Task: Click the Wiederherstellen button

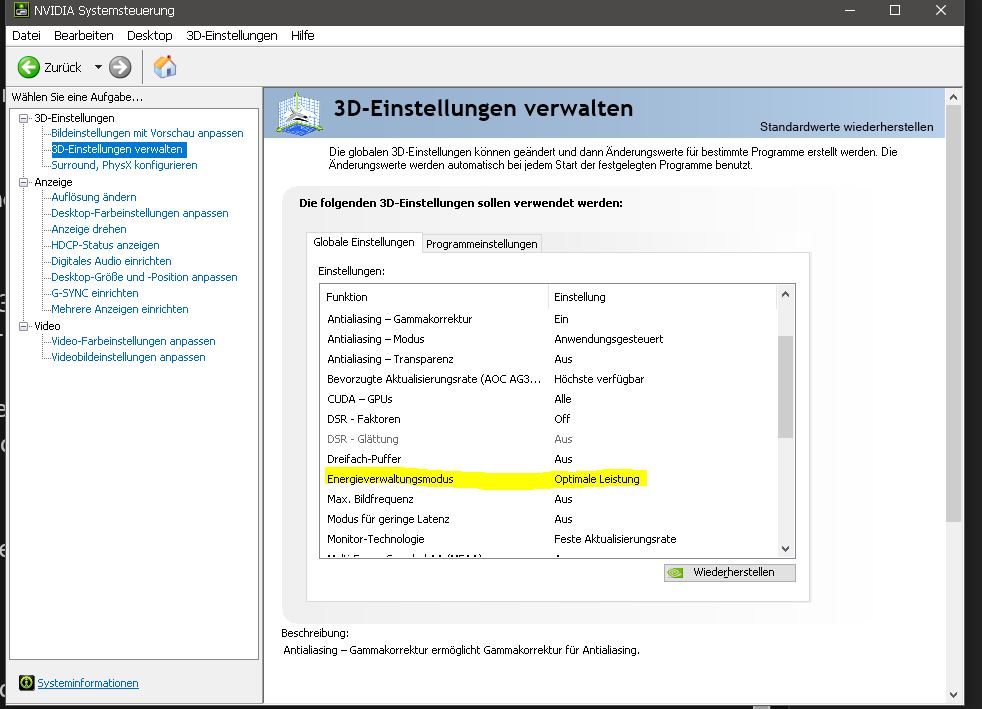Action: click(730, 572)
